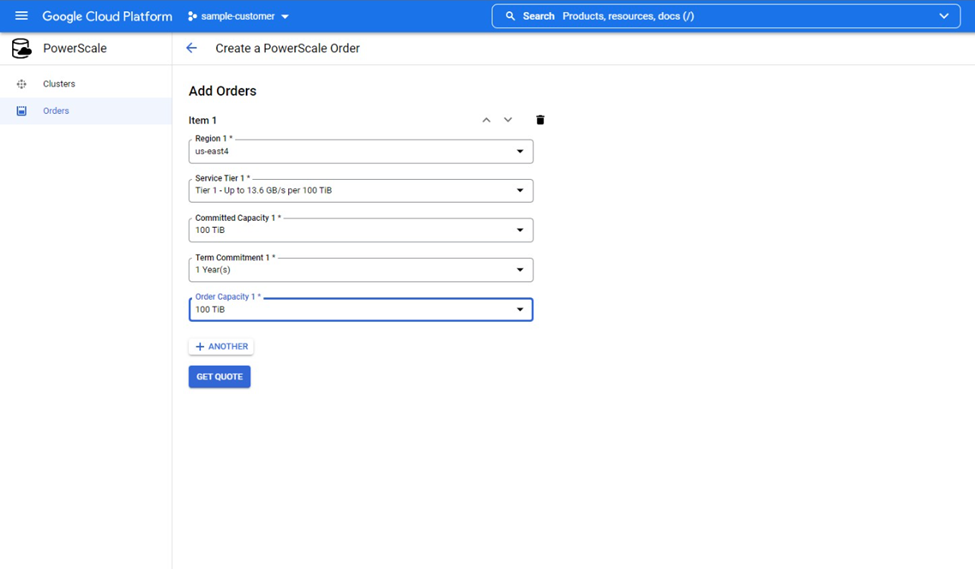
Task: Add another order item
Action: click(x=221, y=347)
